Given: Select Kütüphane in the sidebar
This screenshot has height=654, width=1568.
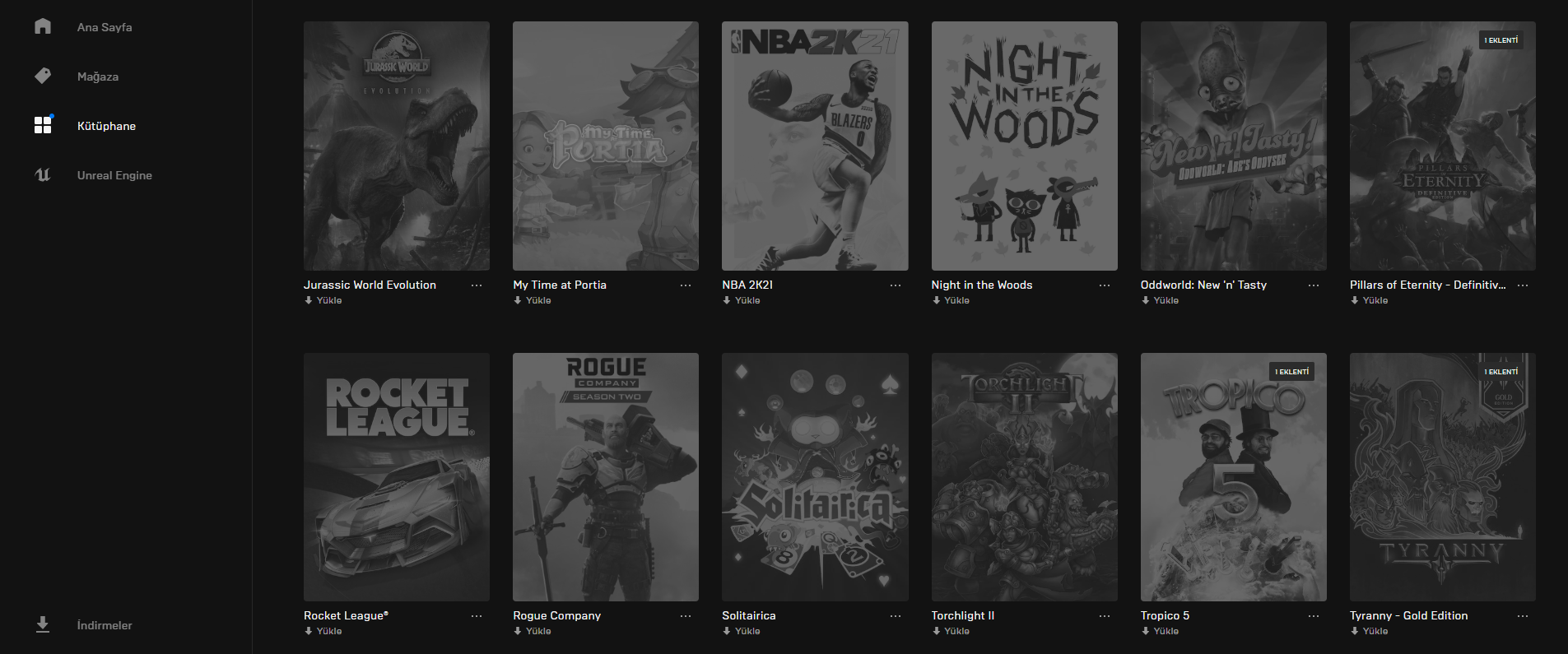Looking at the screenshot, I should click(x=106, y=126).
